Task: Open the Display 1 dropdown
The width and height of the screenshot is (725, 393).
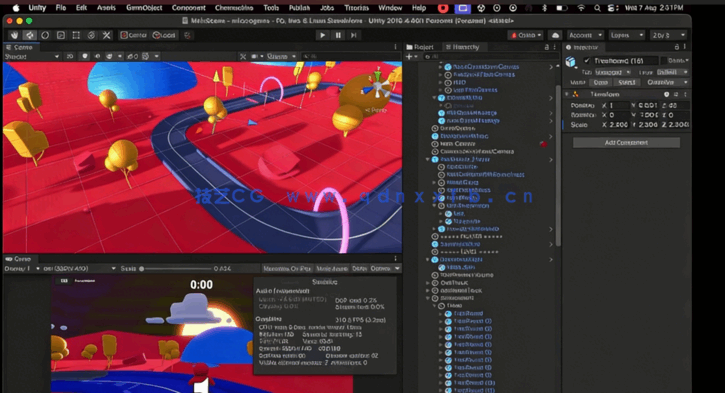Action: pyautogui.click(x=21, y=269)
